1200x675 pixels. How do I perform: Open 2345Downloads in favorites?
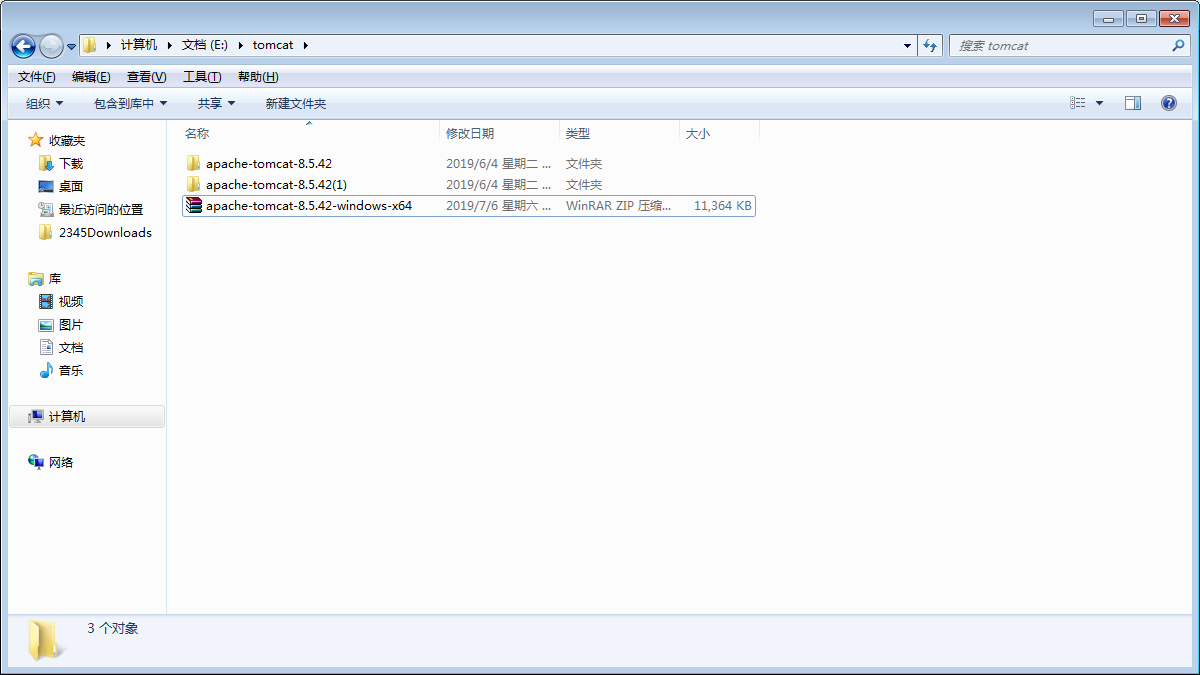(105, 232)
